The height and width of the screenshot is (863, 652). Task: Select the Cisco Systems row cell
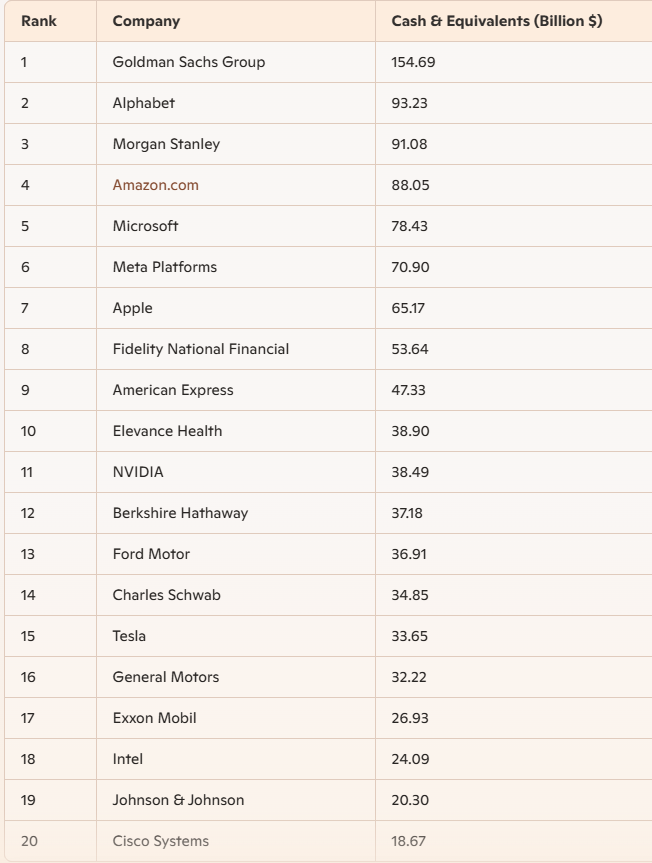tap(160, 841)
